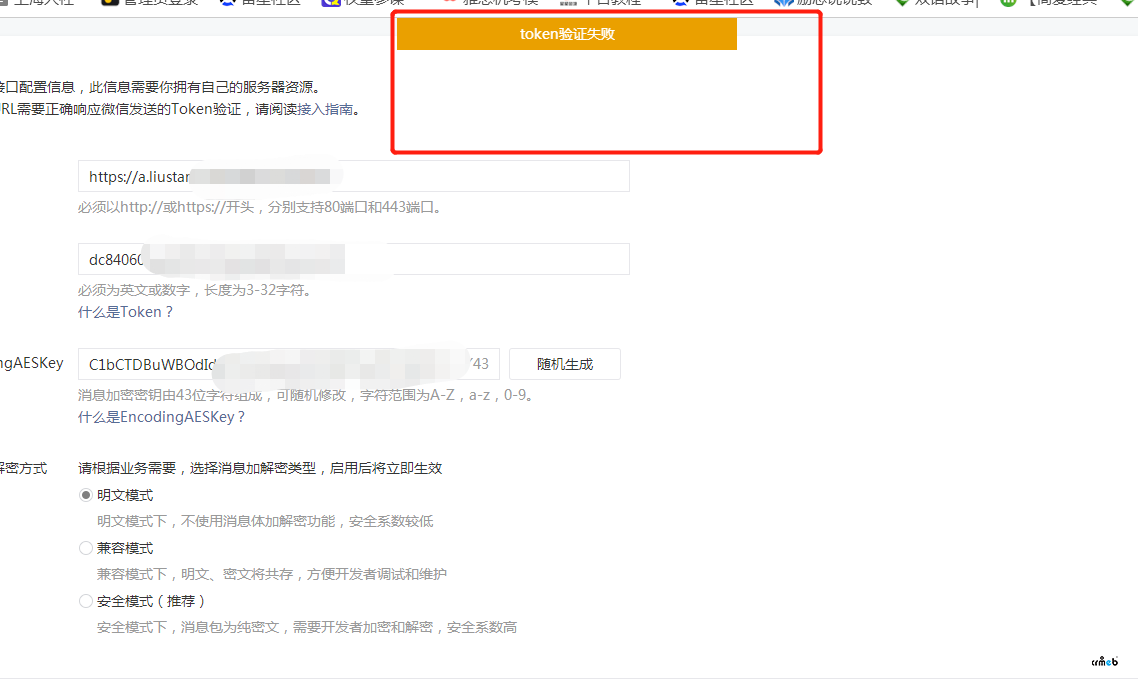Click the 上海人社 bookmark favicon
This screenshot has width=1138, height=695.
6,3
